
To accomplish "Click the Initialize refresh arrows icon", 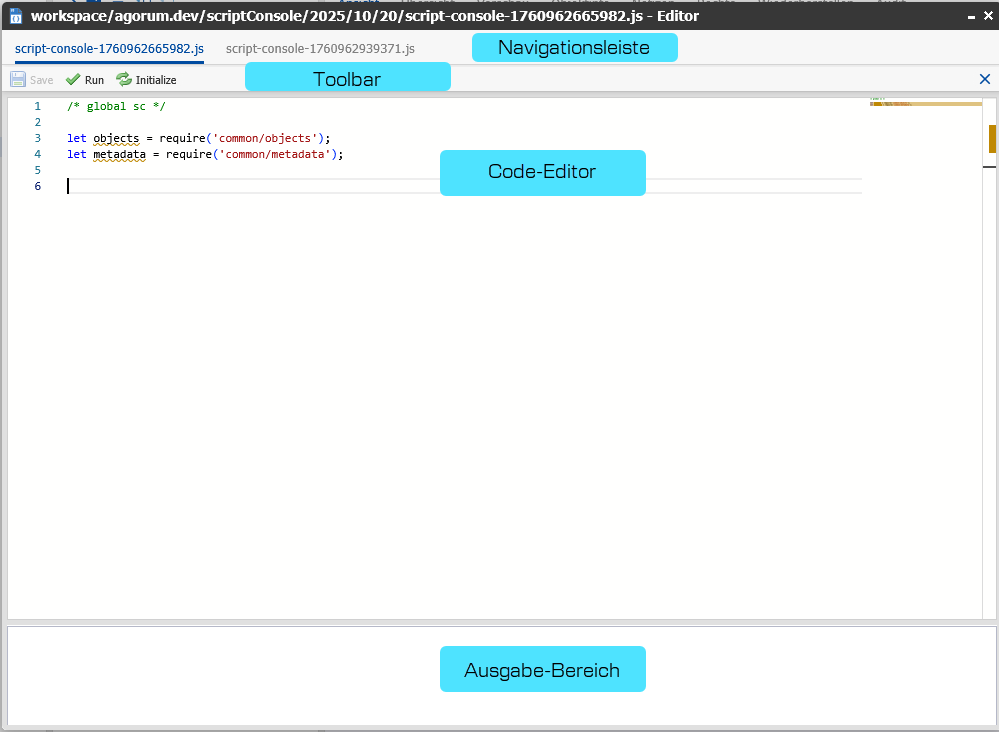I will [124, 80].
